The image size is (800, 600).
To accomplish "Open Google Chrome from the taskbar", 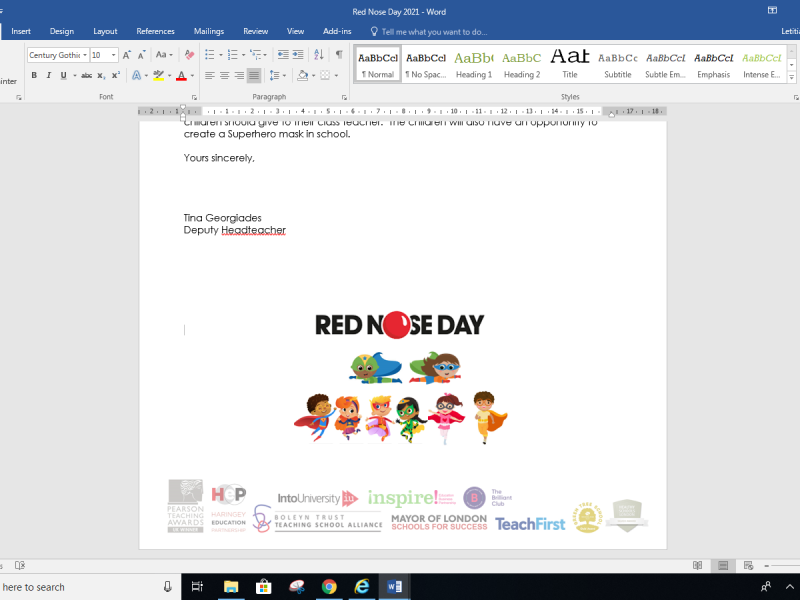I will coord(329,586).
